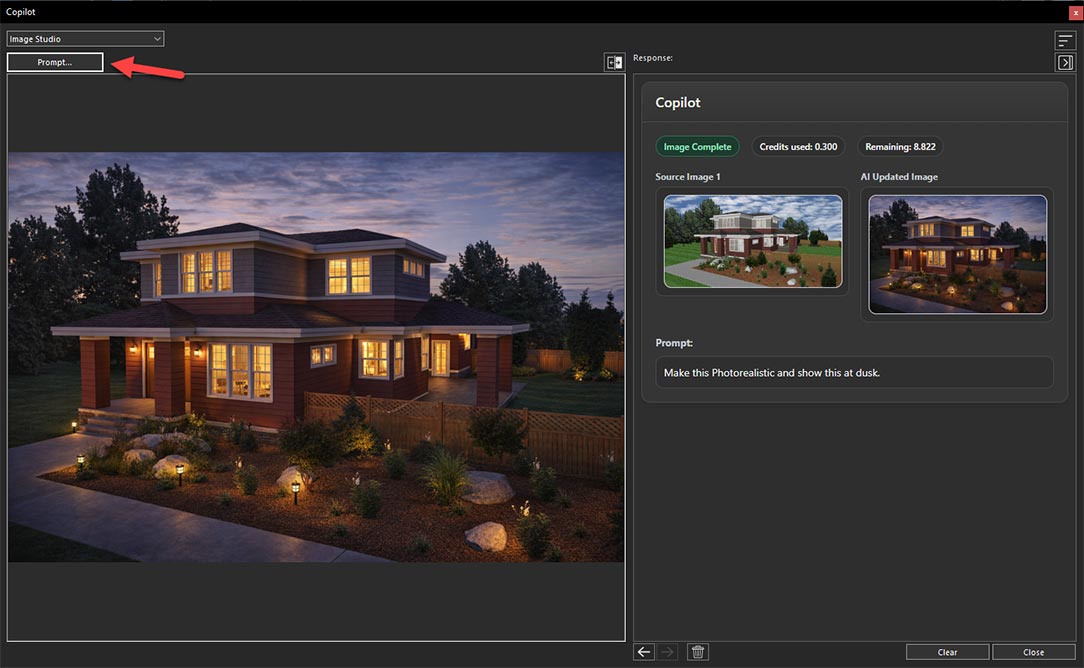Click the Clear button
This screenshot has height=668, width=1084.
coord(947,652)
